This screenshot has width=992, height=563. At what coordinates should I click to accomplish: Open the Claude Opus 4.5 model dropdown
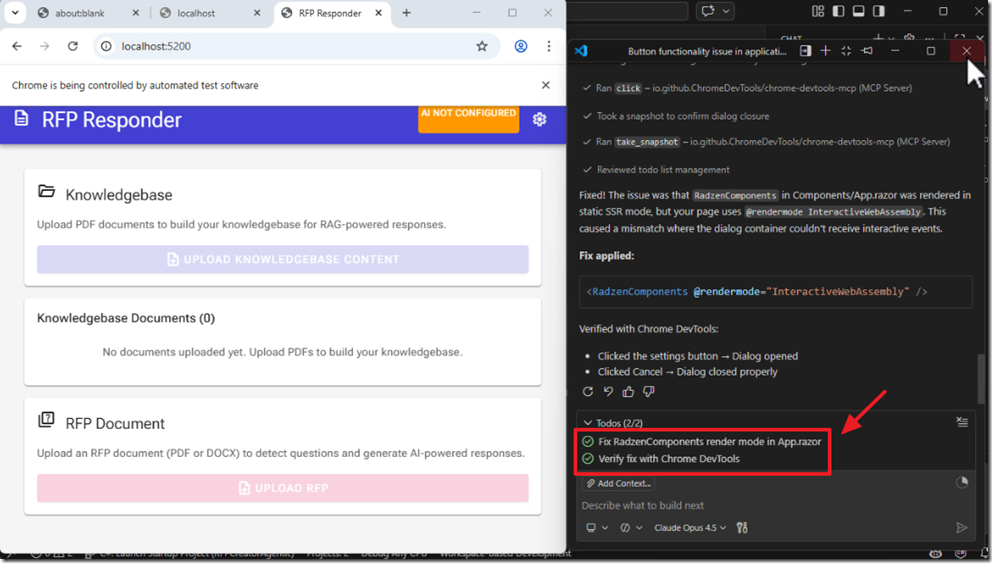point(691,528)
